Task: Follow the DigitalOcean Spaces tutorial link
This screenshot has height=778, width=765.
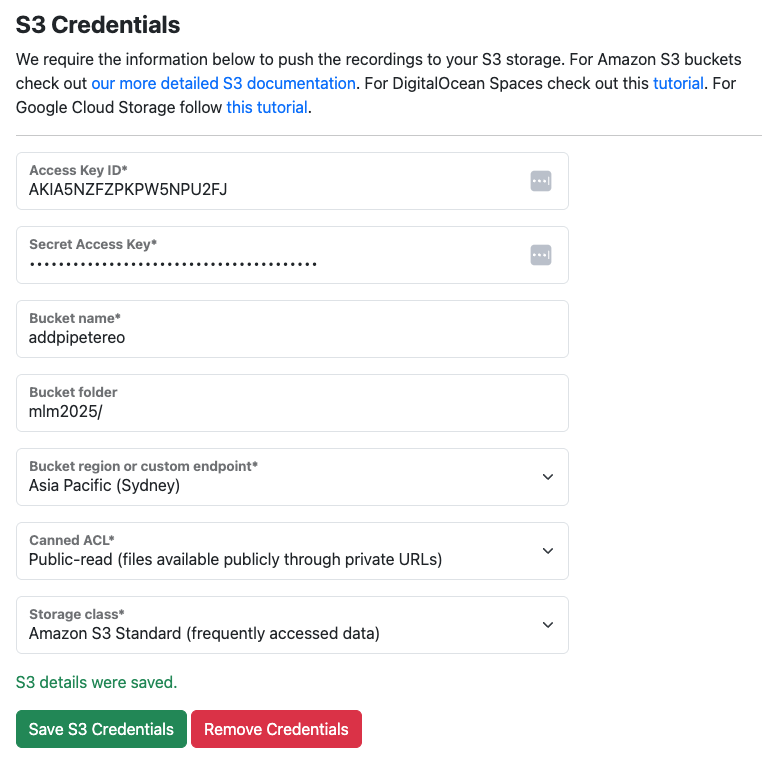Action: (678, 83)
